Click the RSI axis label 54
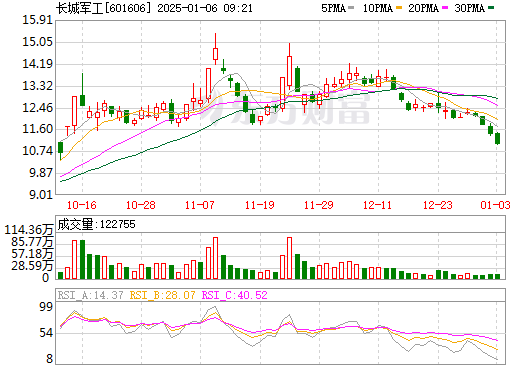 pyautogui.click(x=46, y=333)
